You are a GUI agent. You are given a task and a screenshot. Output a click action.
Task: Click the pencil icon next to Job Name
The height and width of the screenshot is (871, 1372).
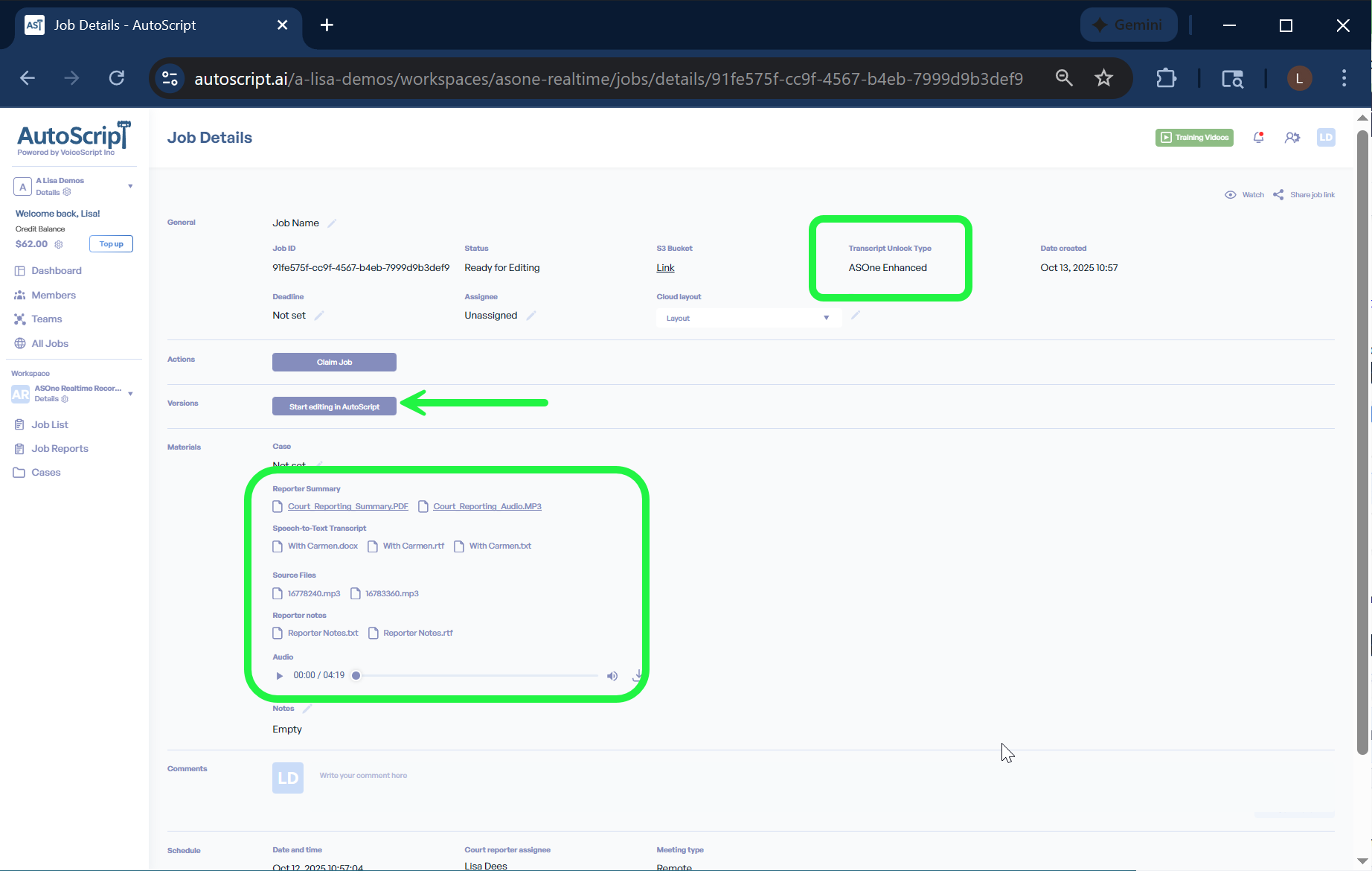tap(332, 223)
